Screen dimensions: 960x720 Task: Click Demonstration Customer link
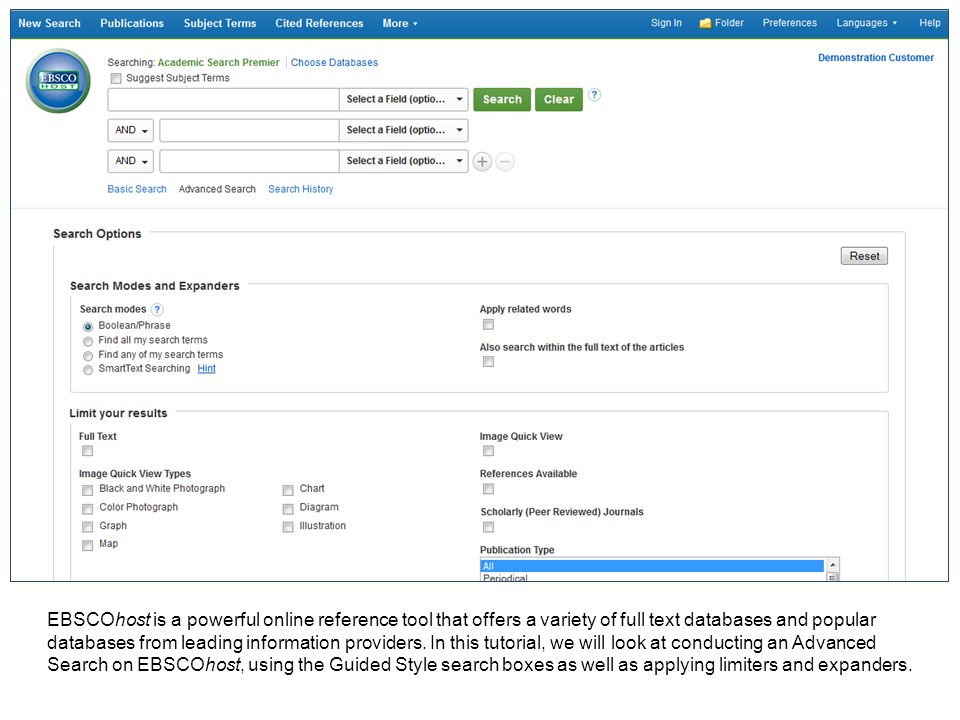(876, 58)
